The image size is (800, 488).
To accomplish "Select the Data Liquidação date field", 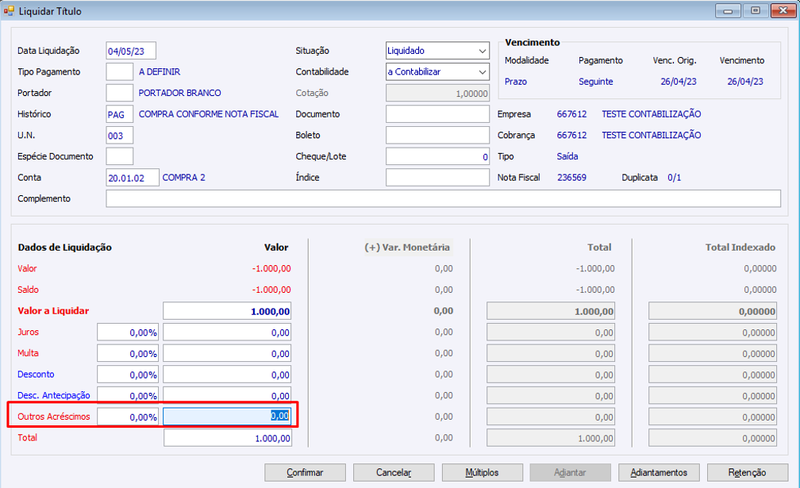I will (x=131, y=51).
